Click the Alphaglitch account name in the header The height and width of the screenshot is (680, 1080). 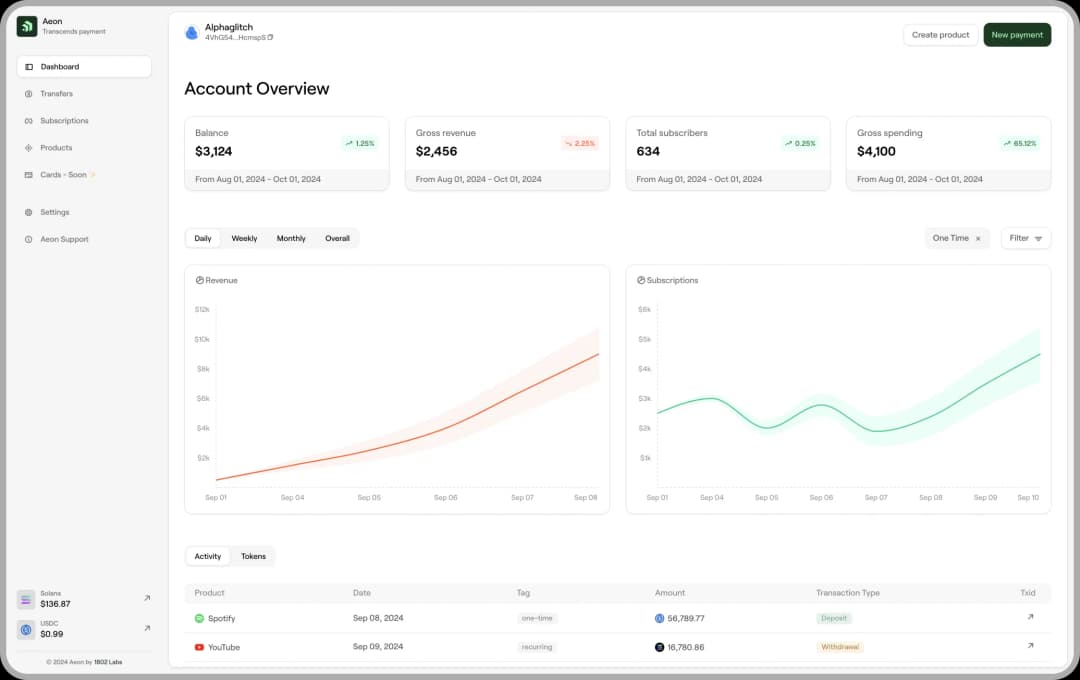pos(229,27)
